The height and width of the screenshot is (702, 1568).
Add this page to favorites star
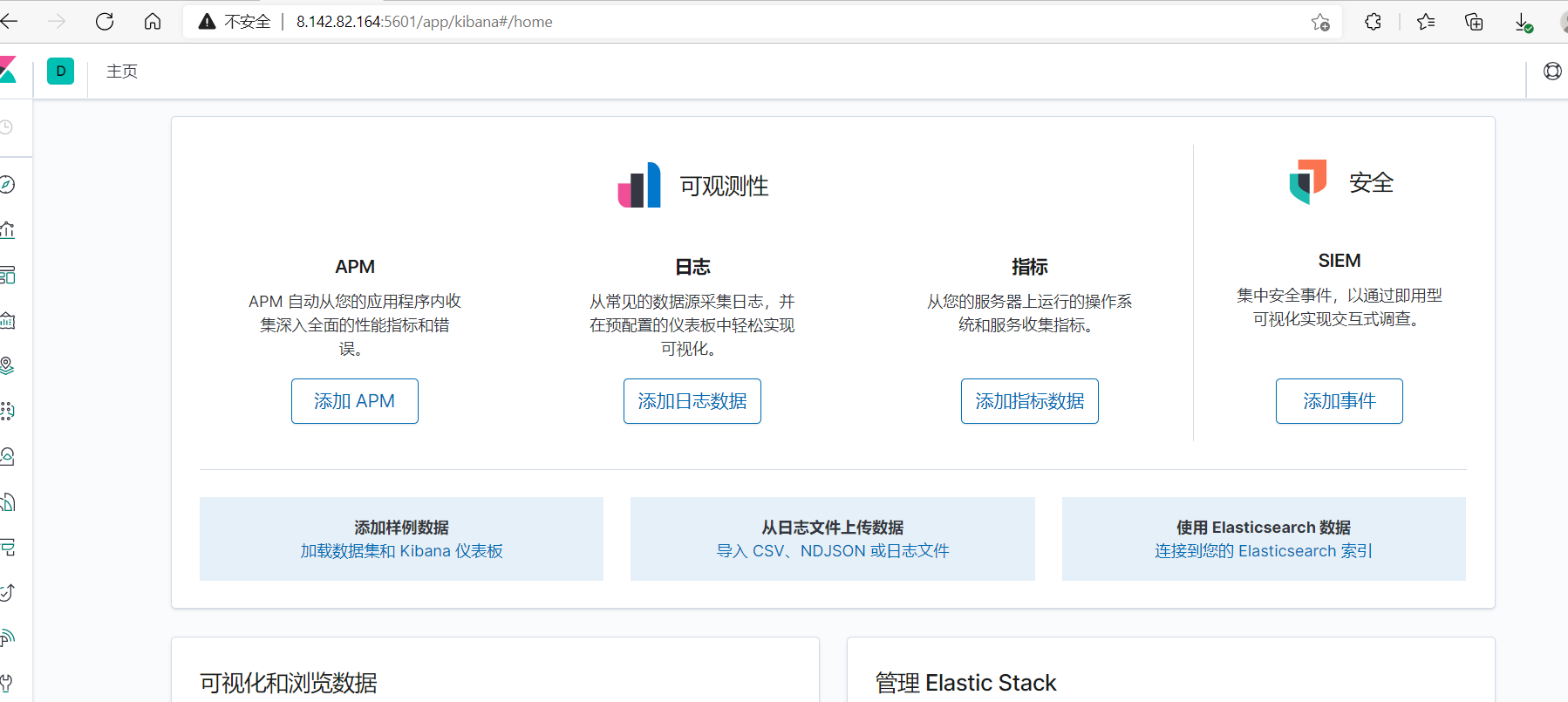[1320, 22]
